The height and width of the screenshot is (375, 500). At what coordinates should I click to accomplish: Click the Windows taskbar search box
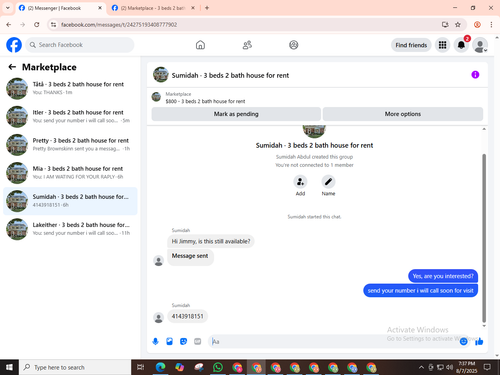click(75, 367)
